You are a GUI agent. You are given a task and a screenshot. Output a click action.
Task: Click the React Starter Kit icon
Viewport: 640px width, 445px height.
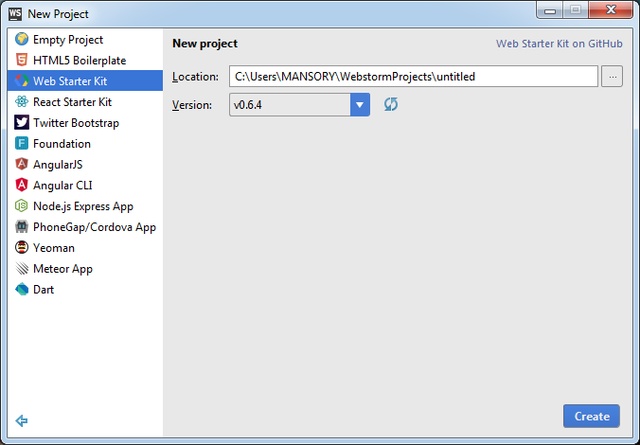(x=22, y=102)
